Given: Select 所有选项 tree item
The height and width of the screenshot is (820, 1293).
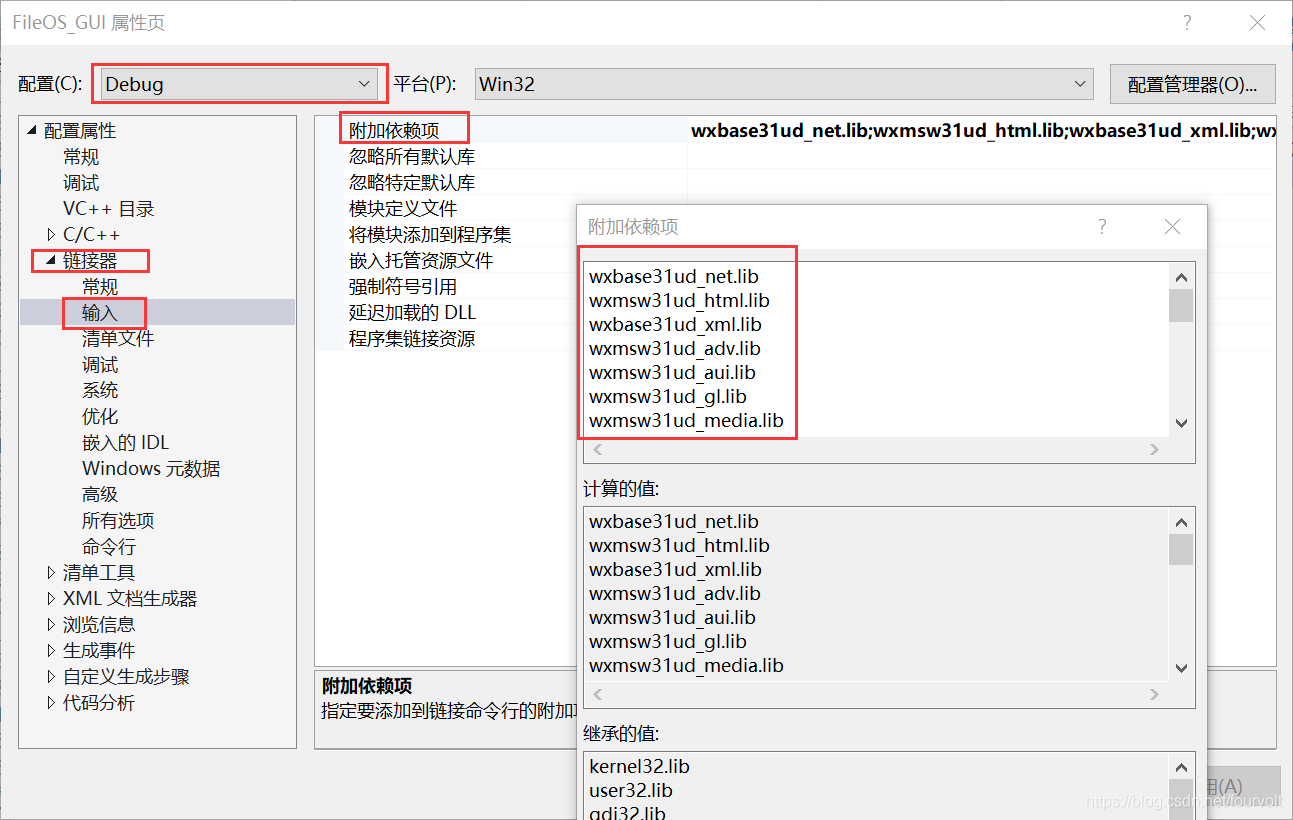Looking at the screenshot, I should pyautogui.click(x=118, y=521).
